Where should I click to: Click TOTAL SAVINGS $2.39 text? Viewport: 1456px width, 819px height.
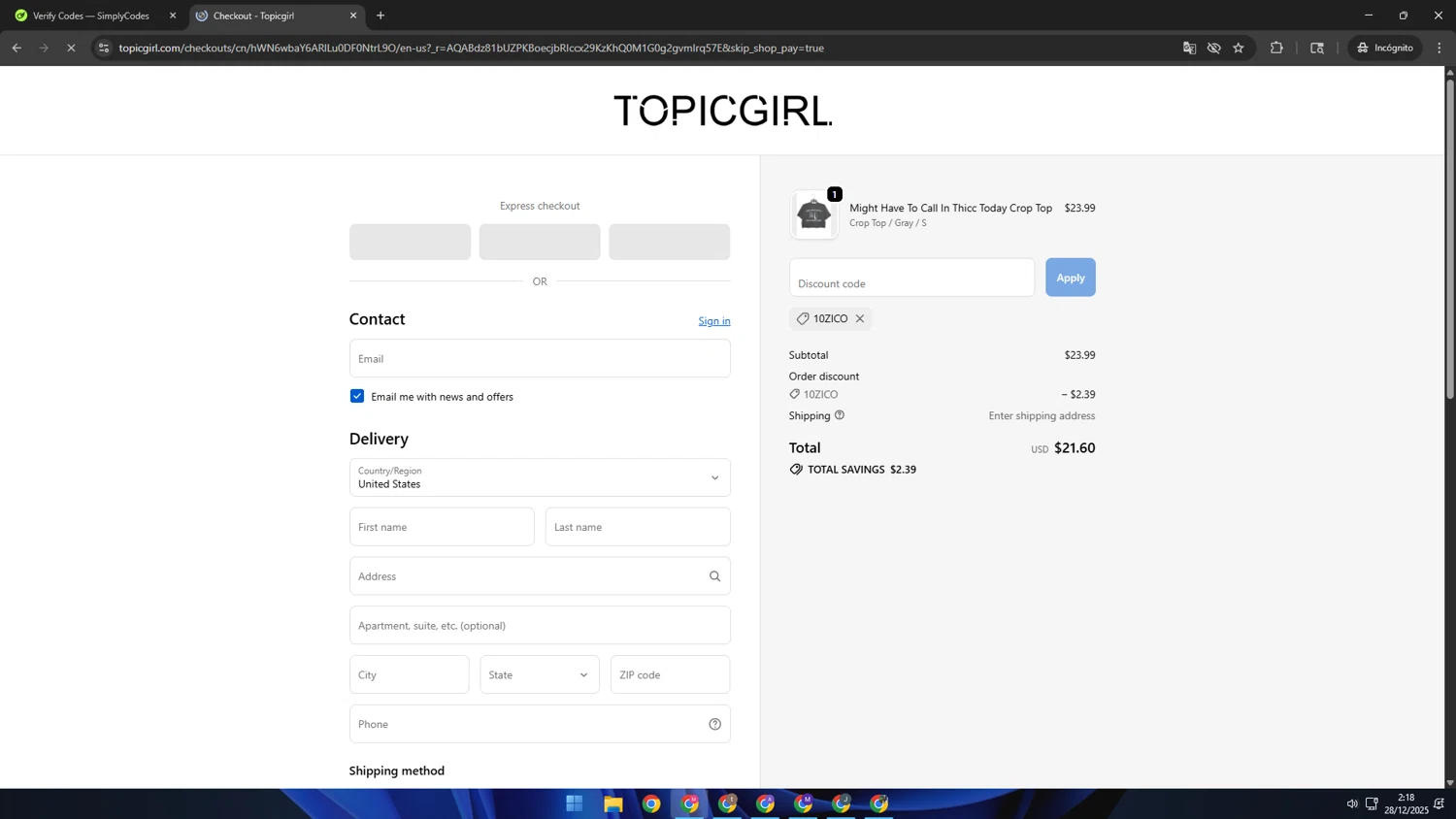tap(862, 470)
